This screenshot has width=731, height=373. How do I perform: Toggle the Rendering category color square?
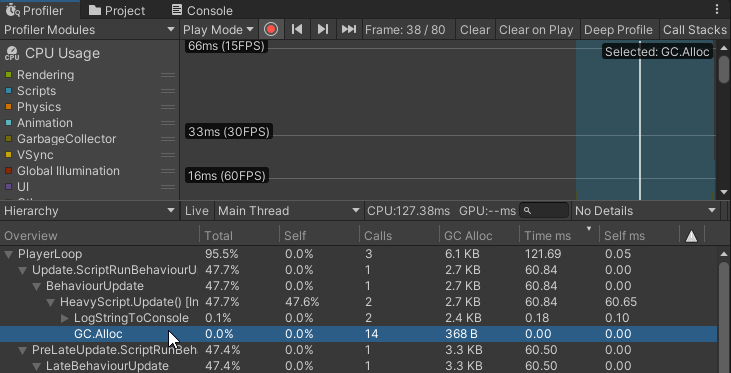coord(8,75)
